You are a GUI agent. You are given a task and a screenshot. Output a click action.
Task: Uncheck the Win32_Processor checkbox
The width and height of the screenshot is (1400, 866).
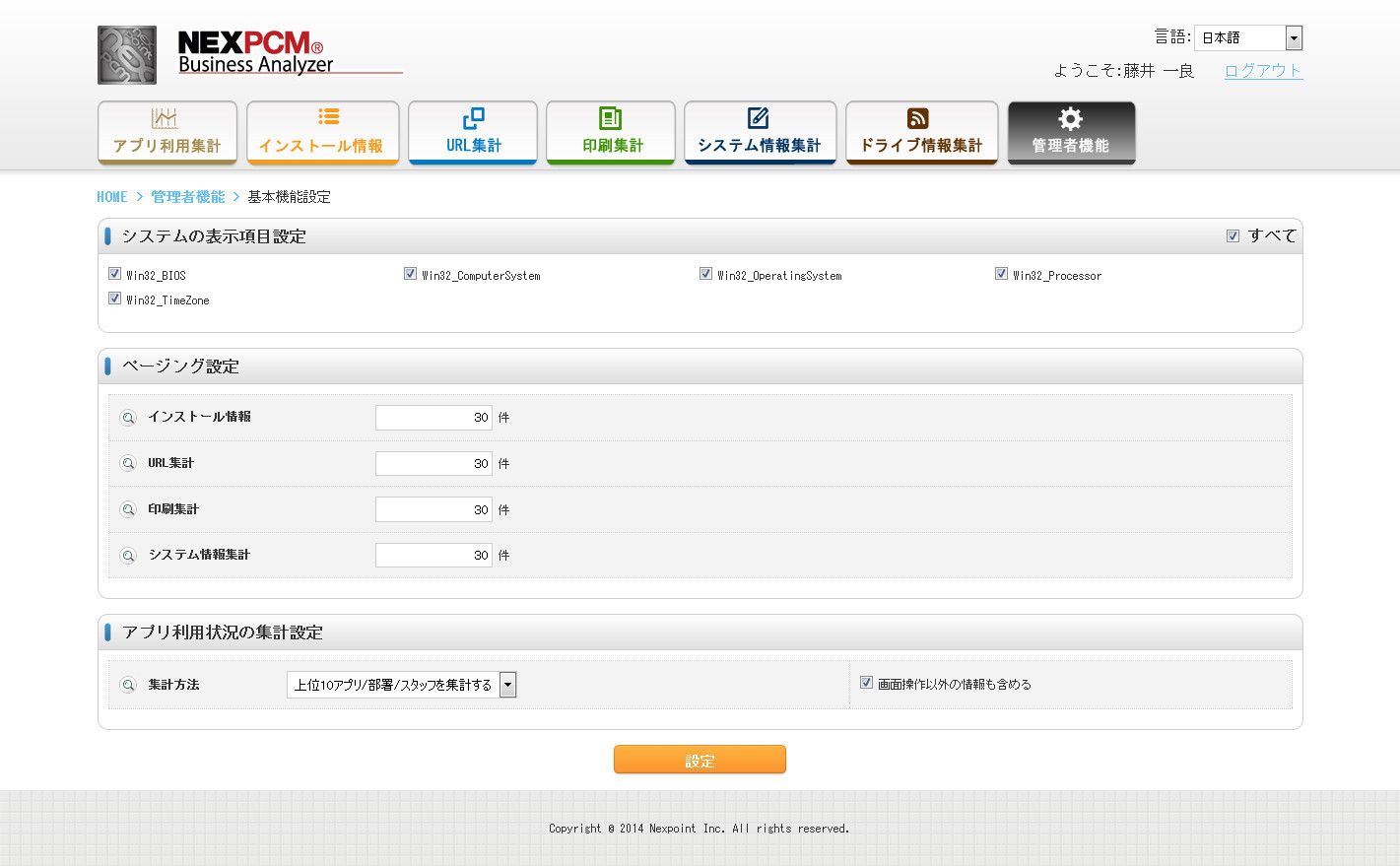click(1001, 274)
